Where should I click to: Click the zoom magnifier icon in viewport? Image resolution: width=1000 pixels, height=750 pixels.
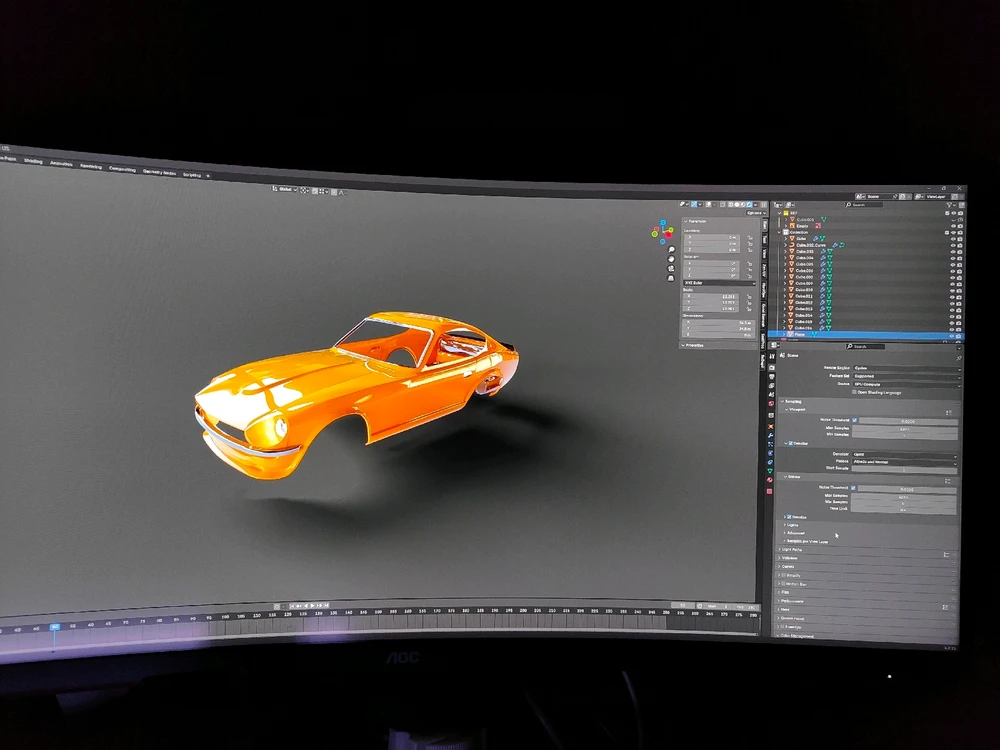[x=671, y=250]
